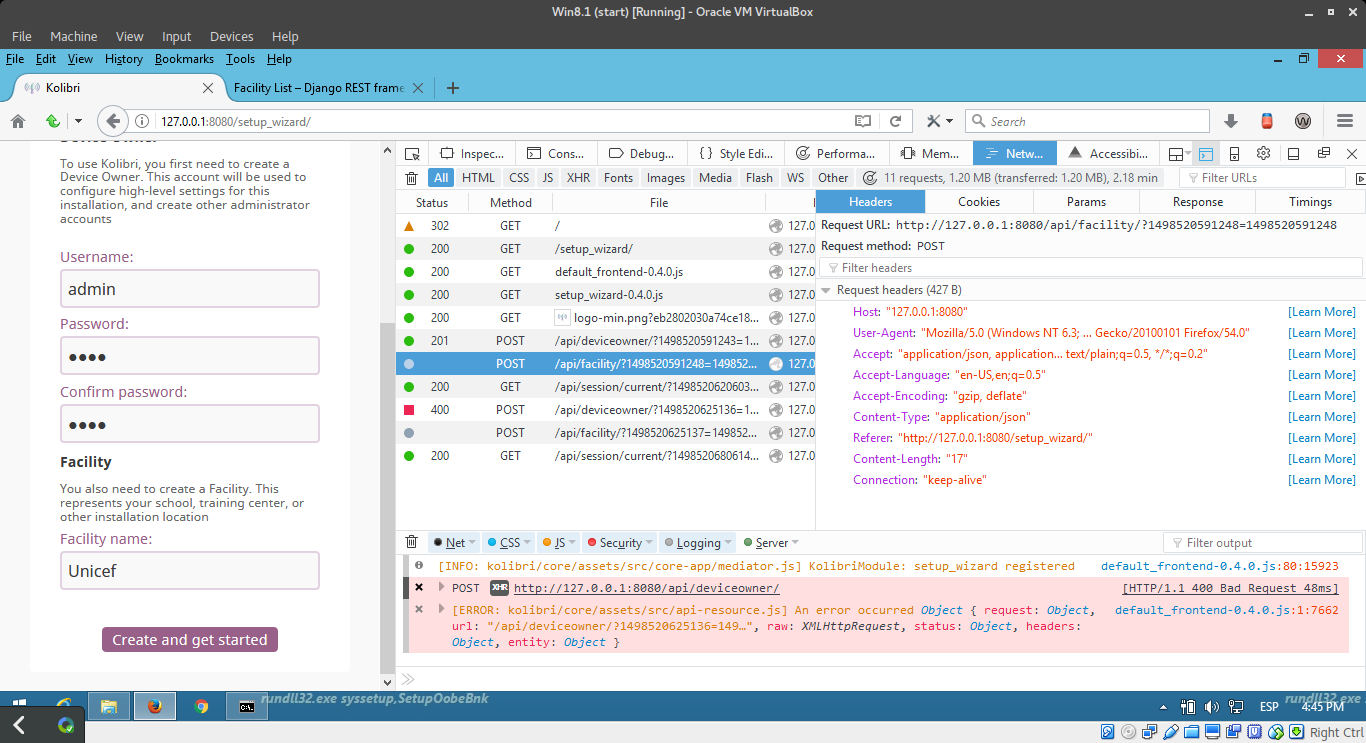The image size is (1366, 743).
Task: Click the site info icon in address bar
Action: click(143, 121)
